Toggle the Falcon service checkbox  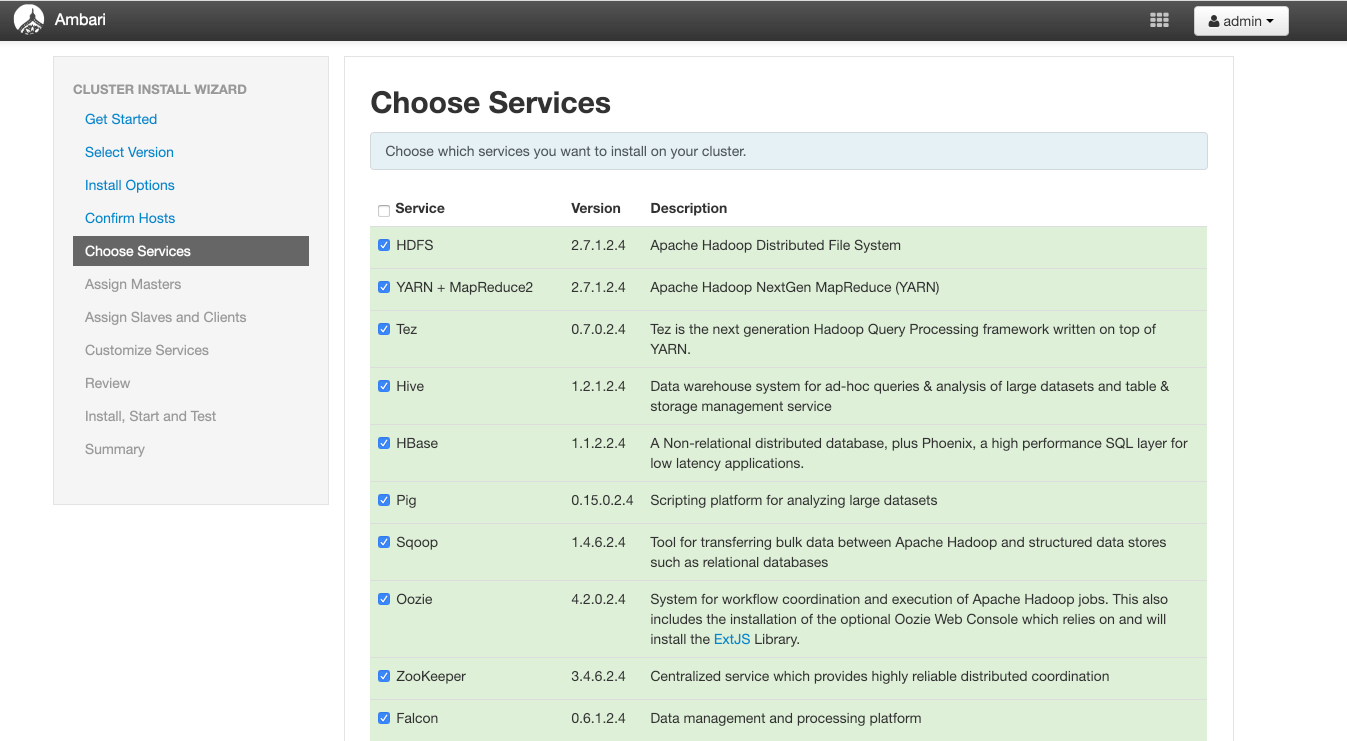click(x=384, y=718)
